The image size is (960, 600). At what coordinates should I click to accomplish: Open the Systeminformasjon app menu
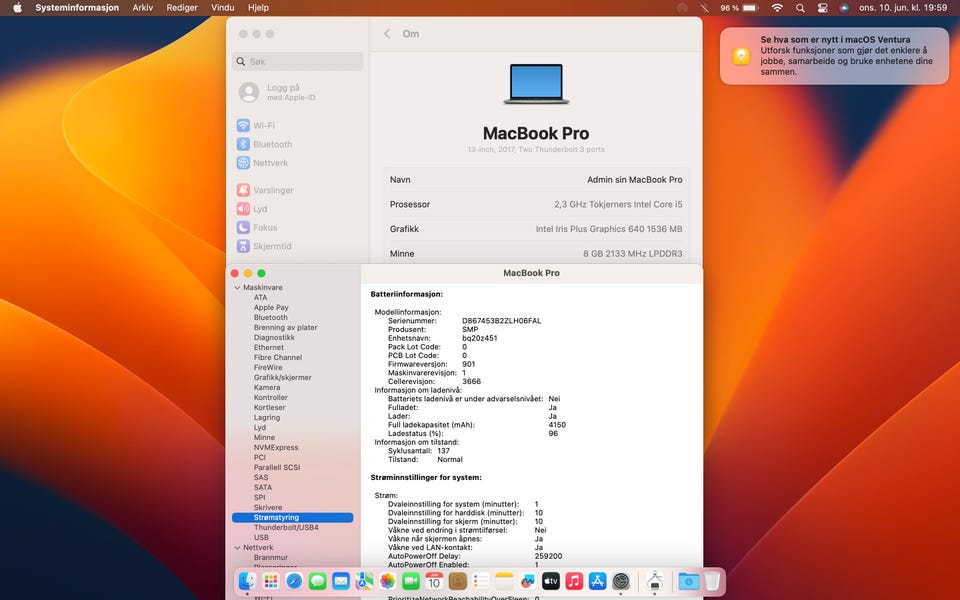77,8
